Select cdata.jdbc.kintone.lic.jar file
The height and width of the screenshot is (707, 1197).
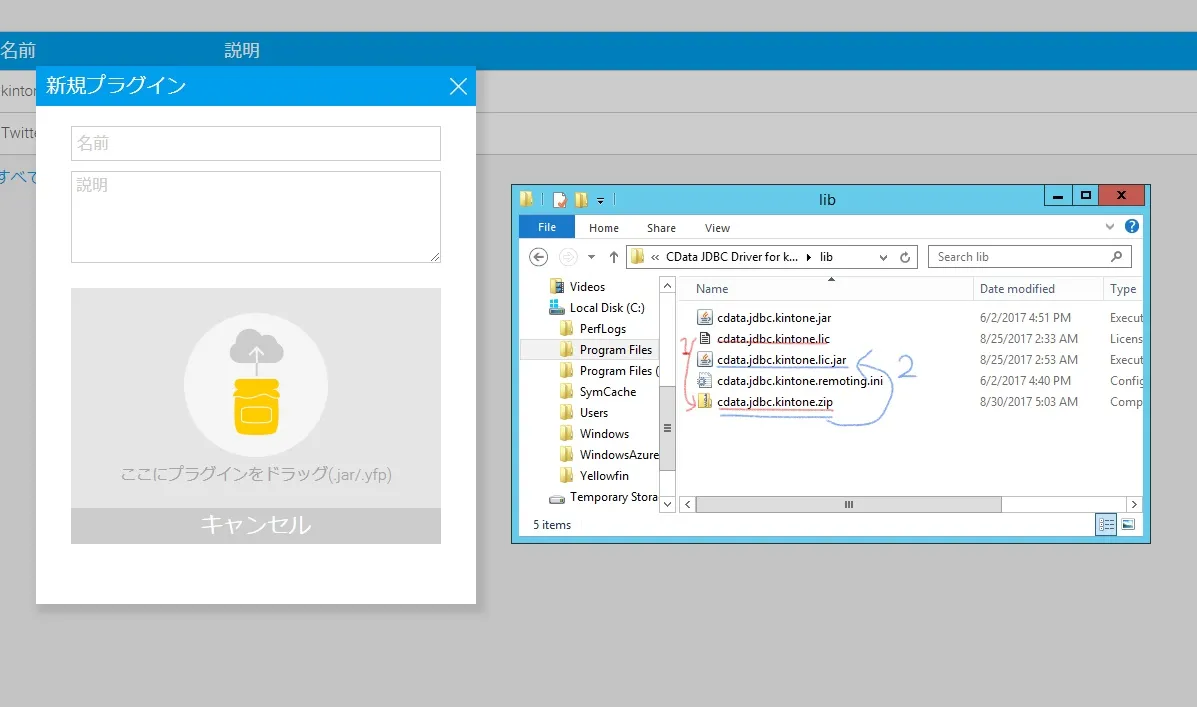click(x=781, y=360)
